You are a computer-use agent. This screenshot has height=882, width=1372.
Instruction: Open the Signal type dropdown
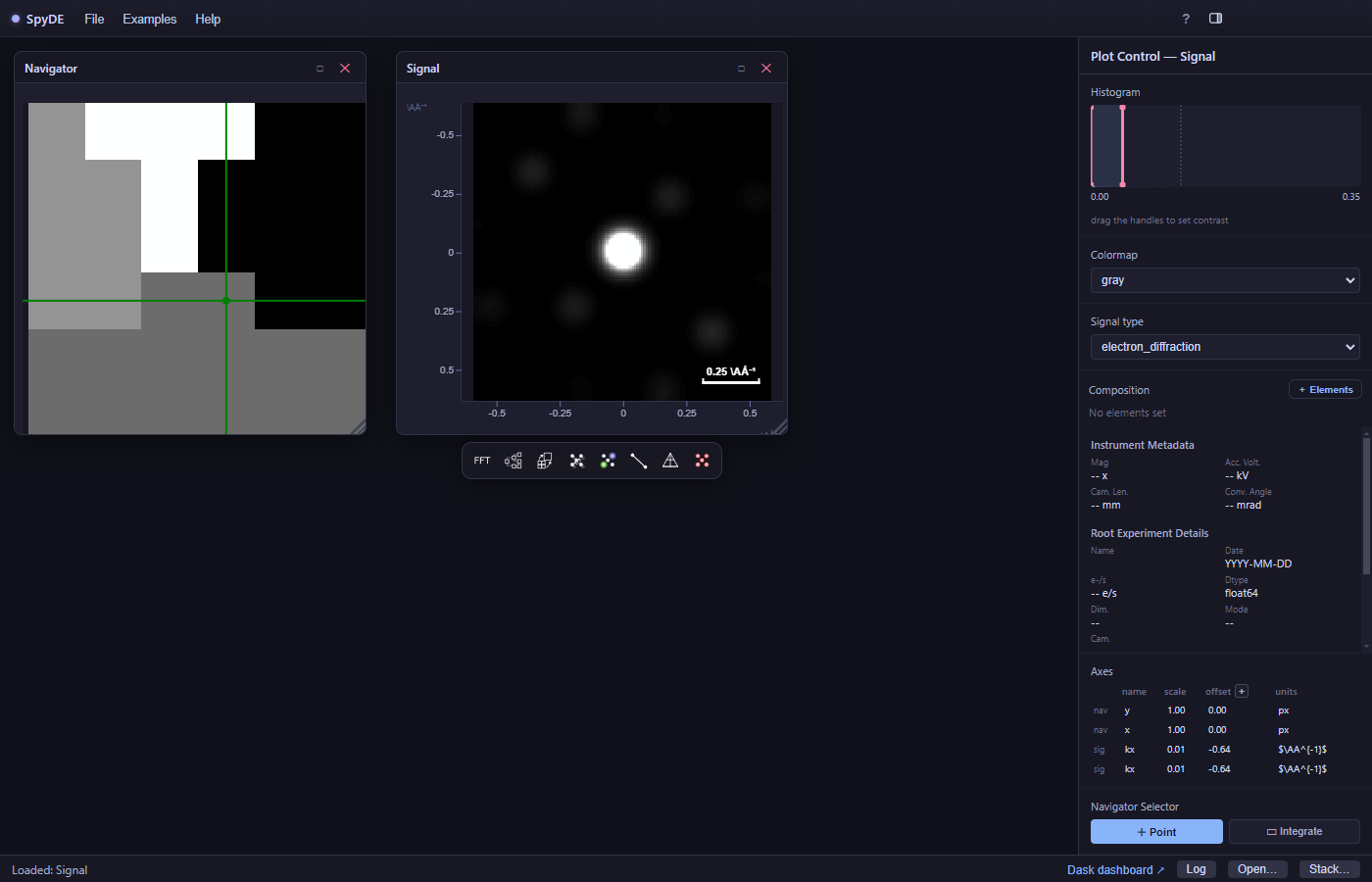tap(1225, 347)
